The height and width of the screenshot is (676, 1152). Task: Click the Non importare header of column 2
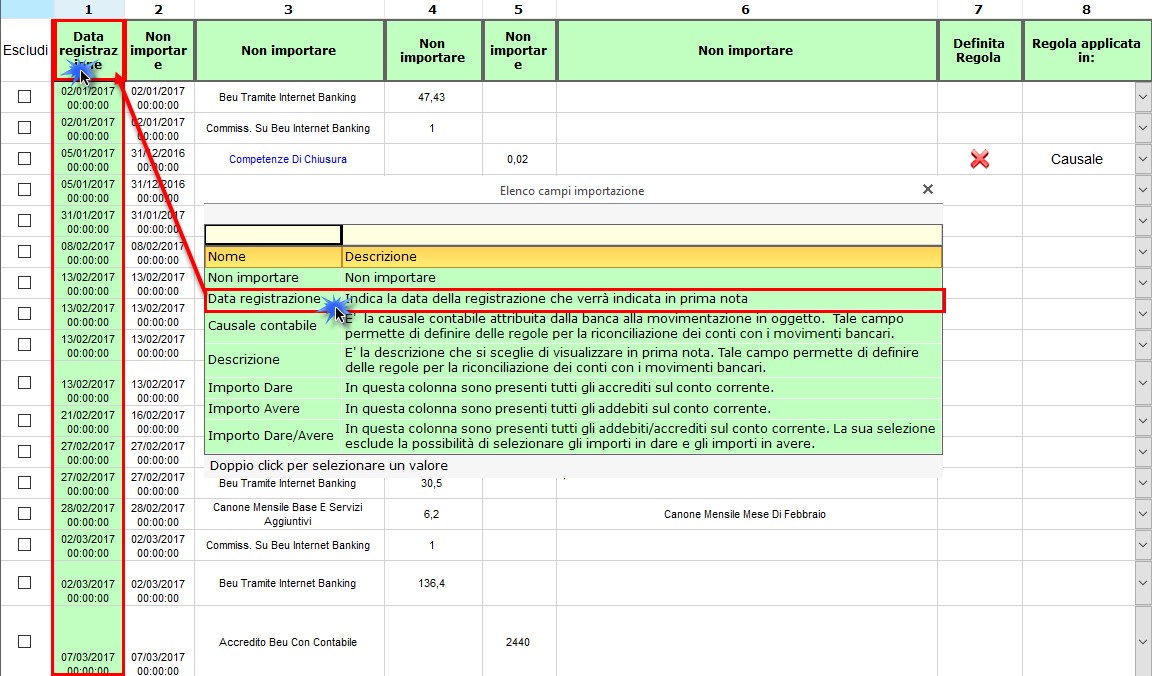(x=158, y=50)
